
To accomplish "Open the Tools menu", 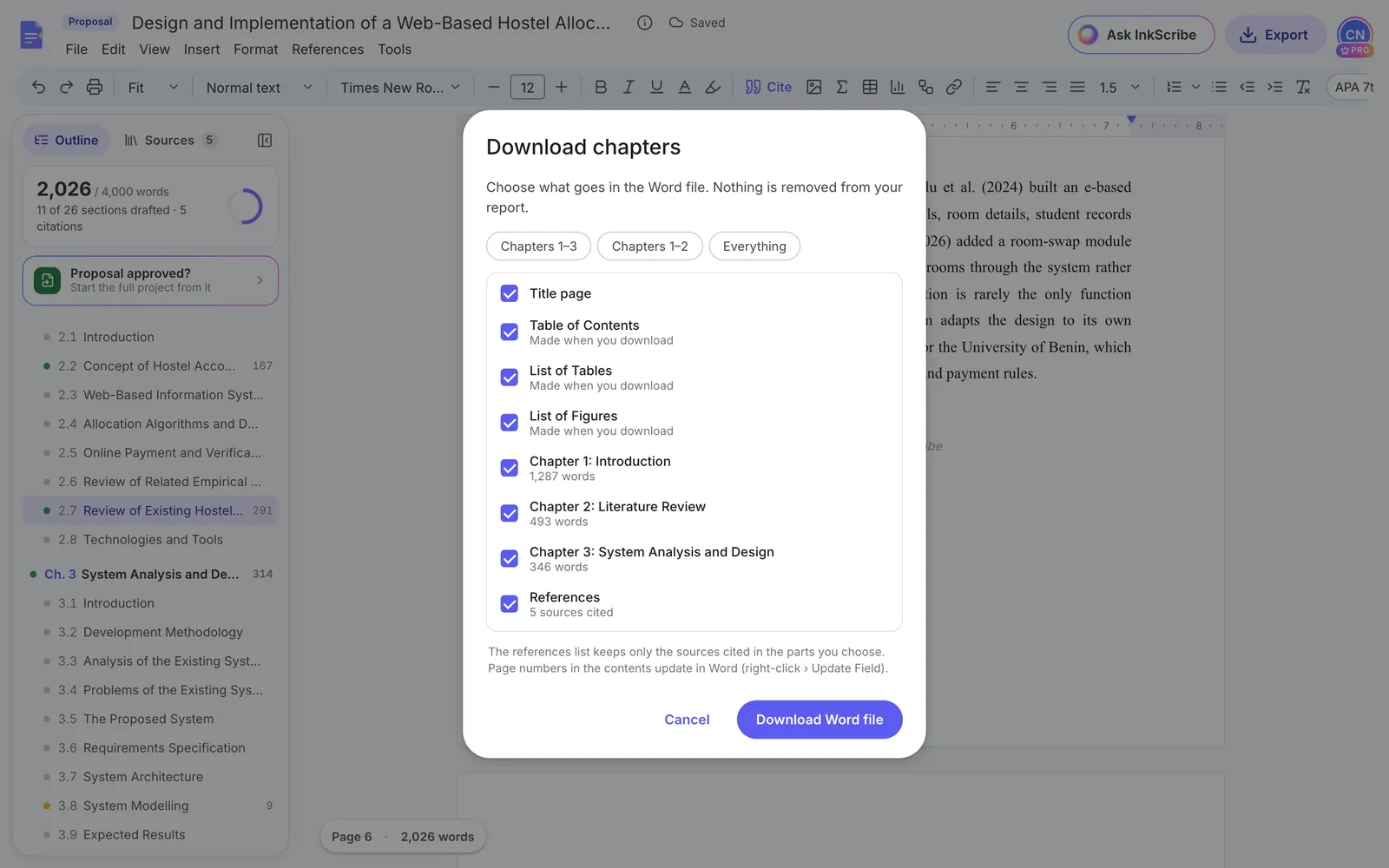I will (394, 49).
